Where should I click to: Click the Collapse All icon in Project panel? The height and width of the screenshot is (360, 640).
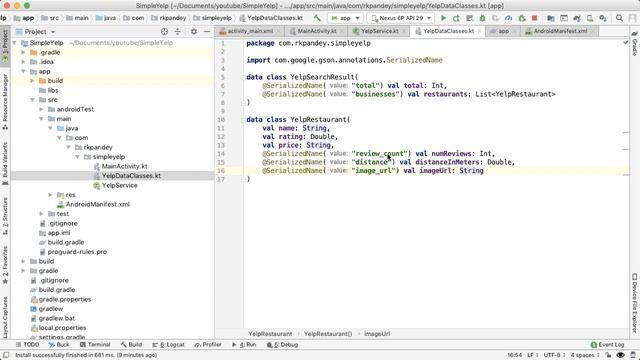[x=178, y=31]
